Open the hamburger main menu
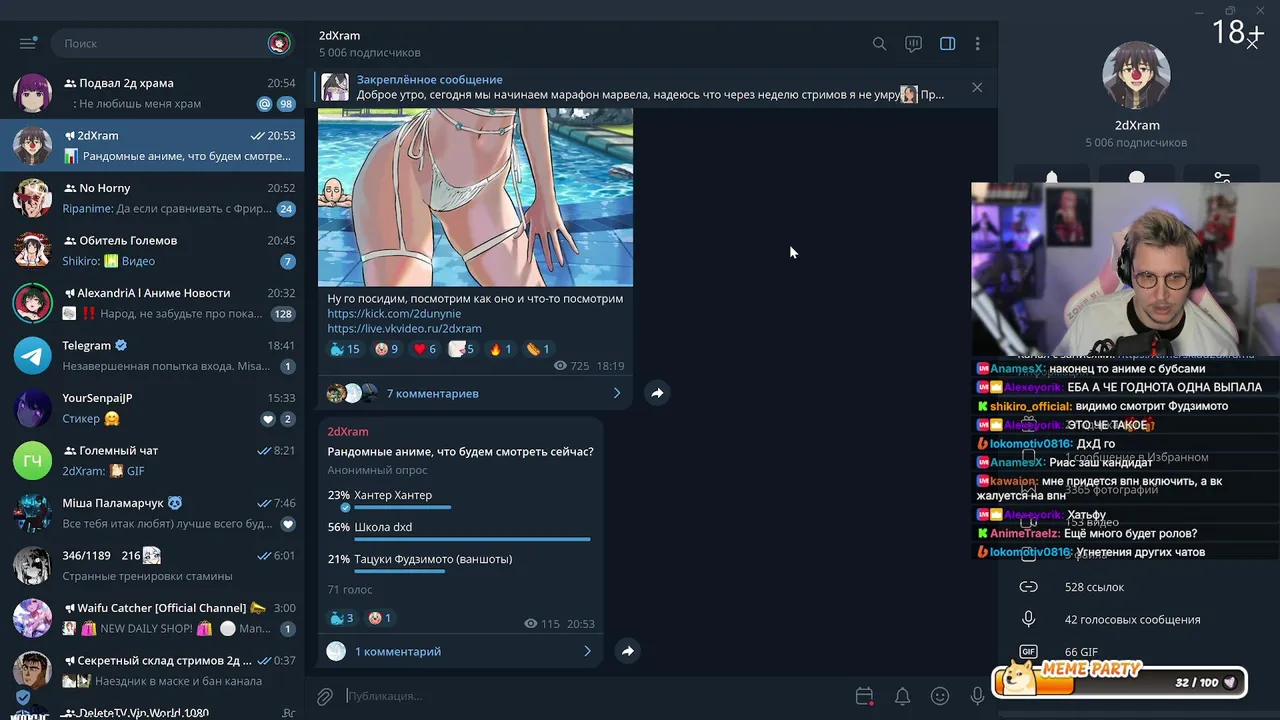Viewport: 1280px width, 720px height. click(x=27, y=43)
